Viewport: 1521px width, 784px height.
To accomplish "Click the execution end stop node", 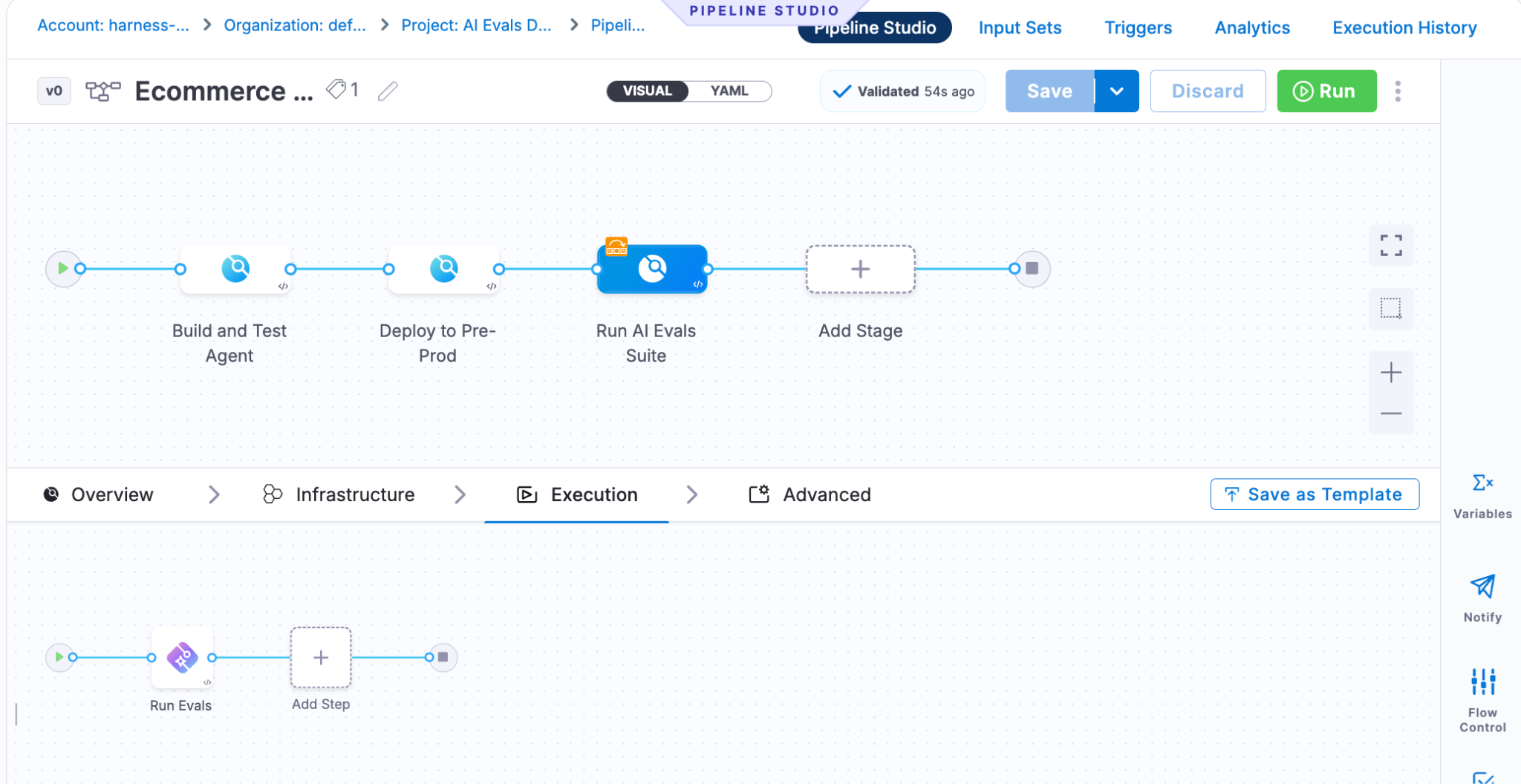I will (x=443, y=657).
